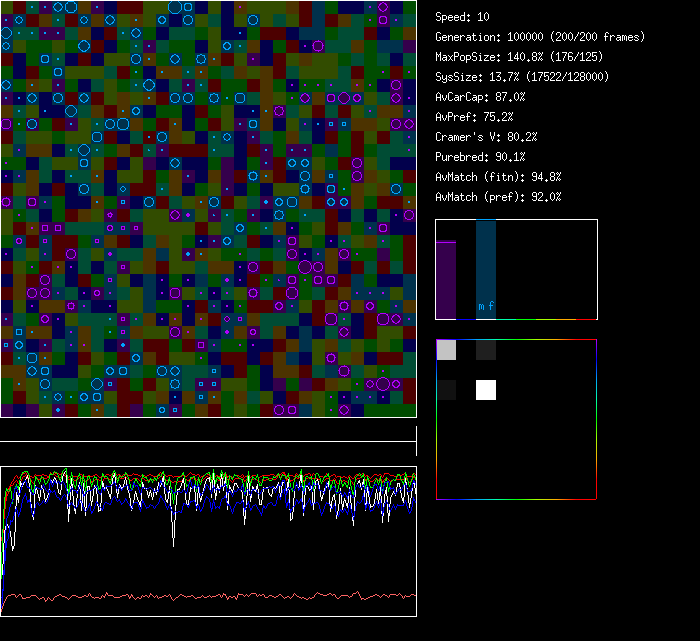Click the Cramer's V: 80.2% statistic
Image resolution: width=700 pixels, height=641 pixels.
point(486,137)
